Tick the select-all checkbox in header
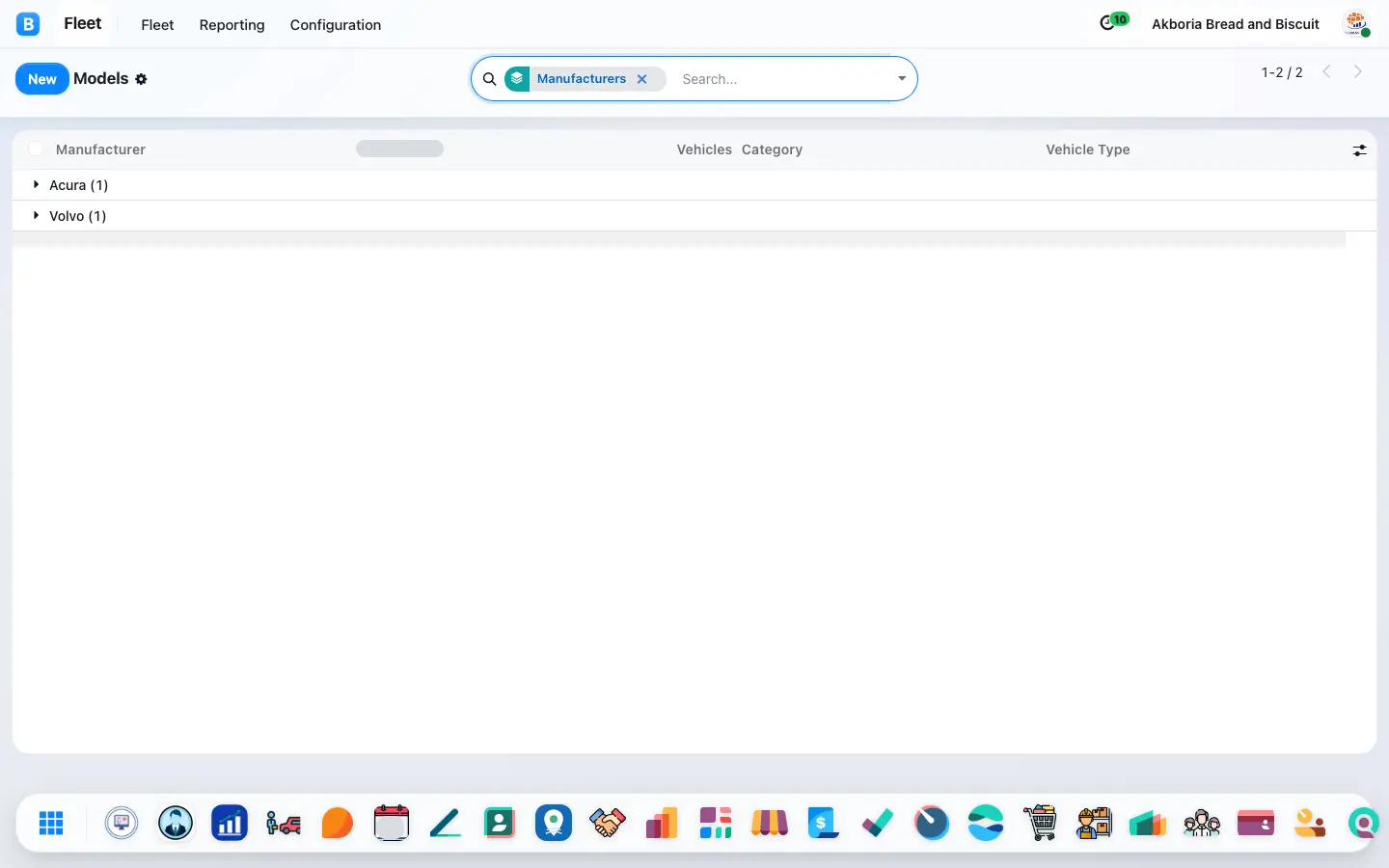Screen dimensions: 1389x868 [36, 149]
